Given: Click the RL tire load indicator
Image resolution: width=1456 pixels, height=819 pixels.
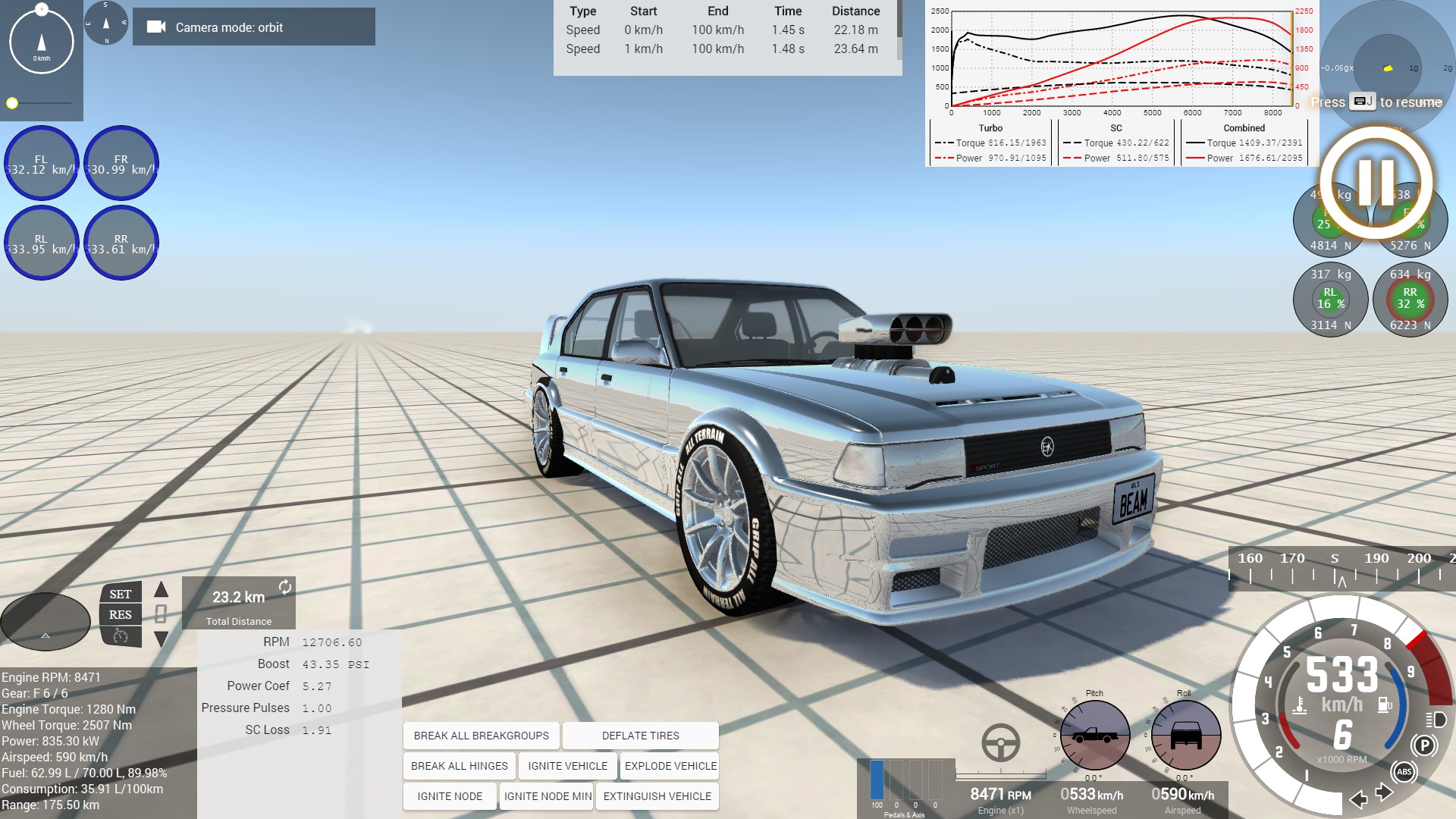Looking at the screenshot, I should coord(1331,300).
